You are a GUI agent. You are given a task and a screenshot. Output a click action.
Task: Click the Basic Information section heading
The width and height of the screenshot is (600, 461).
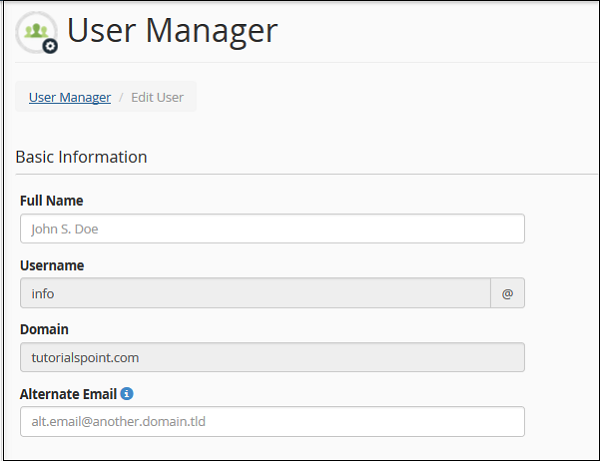[81, 157]
